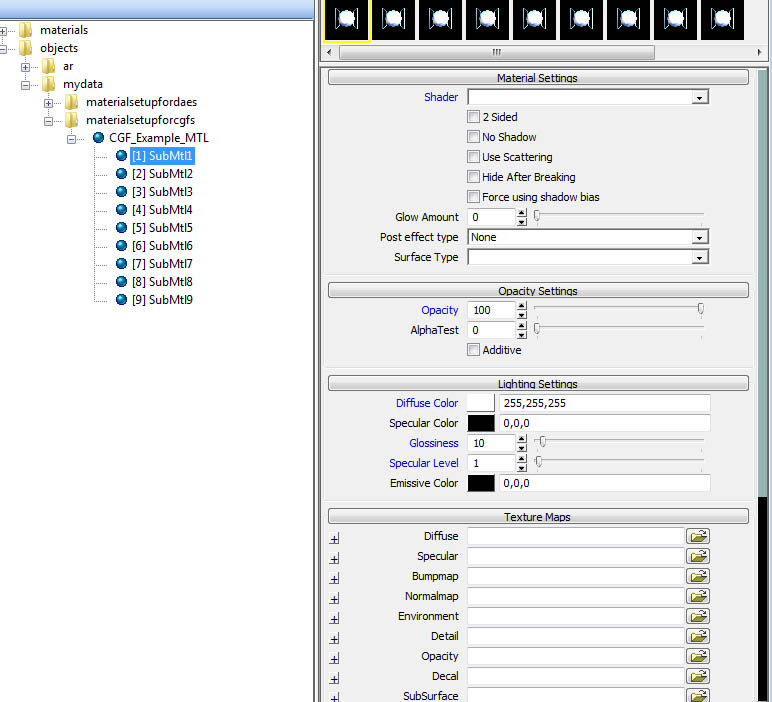The height and width of the screenshot is (702, 772).
Task: Open file browser for Bumpmap texture
Action: pos(698,576)
